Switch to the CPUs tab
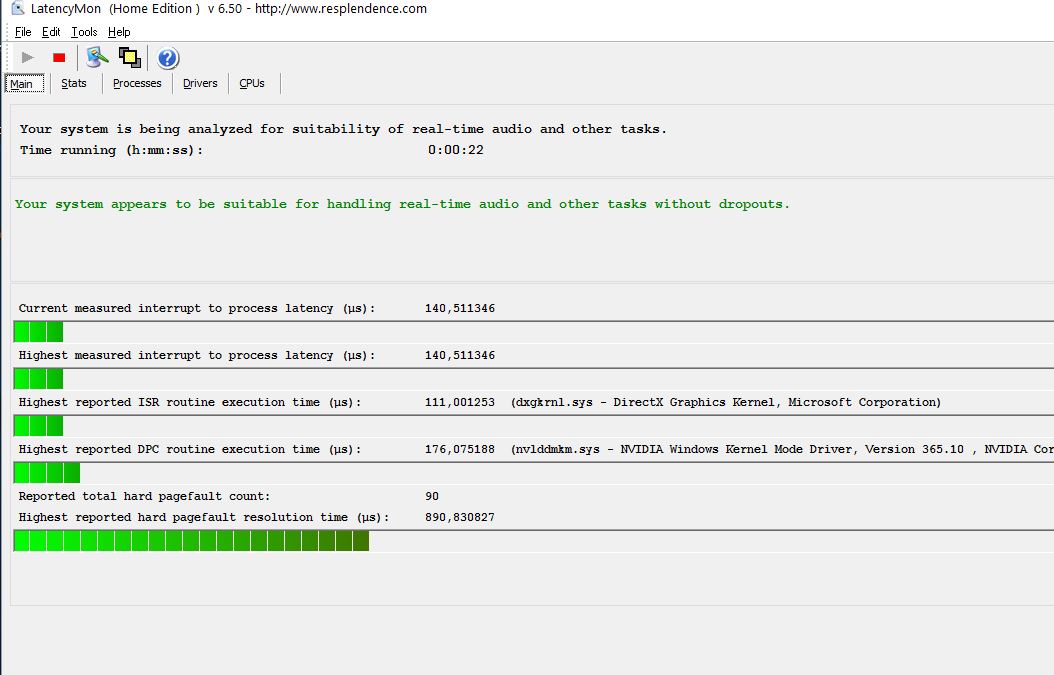This screenshot has width=1054, height=675. [x=252, y=83]
